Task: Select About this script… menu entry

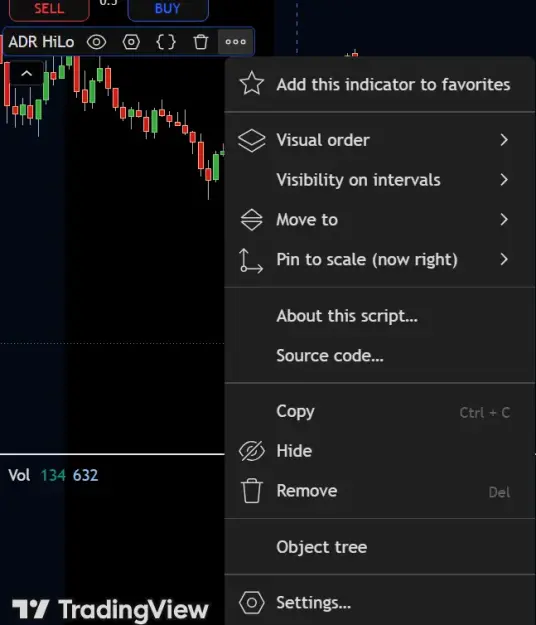Action: (380, 316)
